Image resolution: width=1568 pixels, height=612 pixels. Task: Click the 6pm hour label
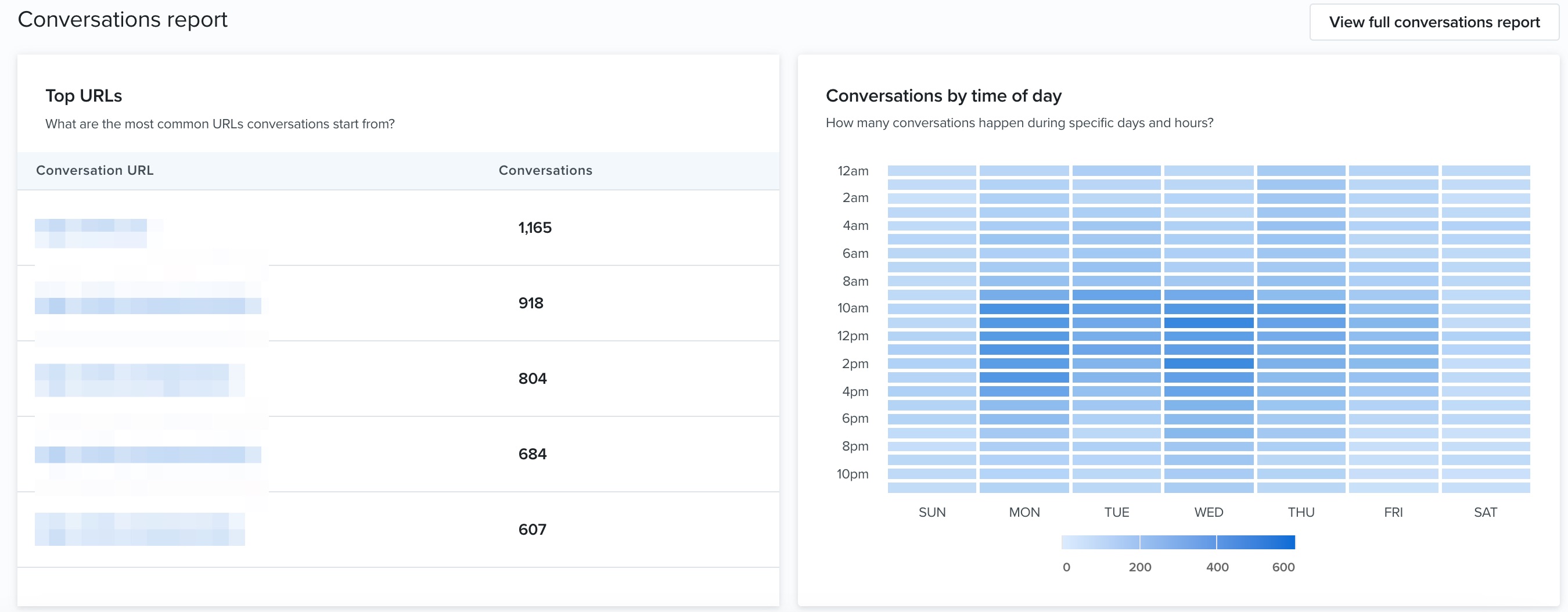pyautogui.click(x=855, y=419)
